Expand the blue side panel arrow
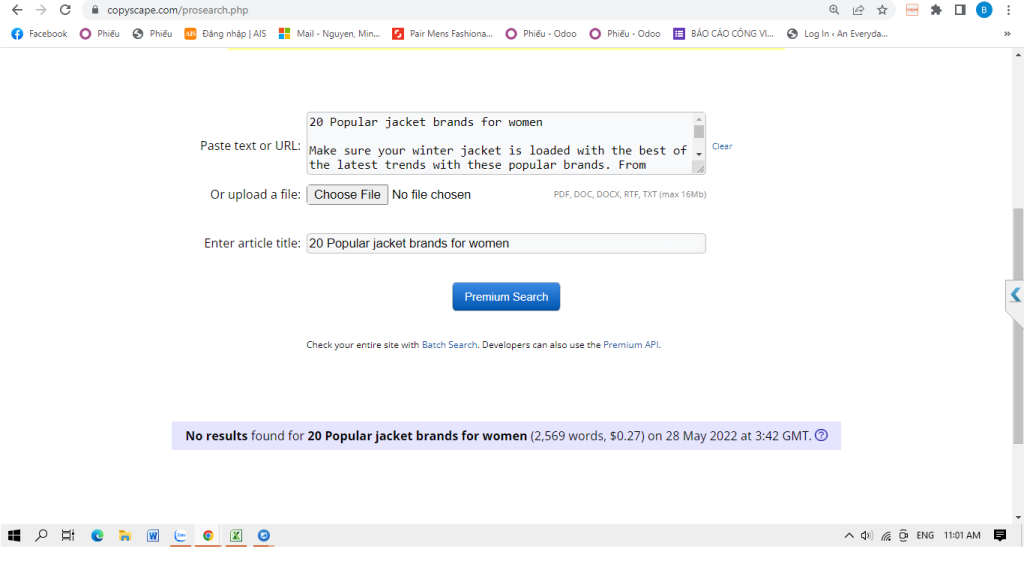The width and height of the screenshot is (1024, 576). [1015, 295]
